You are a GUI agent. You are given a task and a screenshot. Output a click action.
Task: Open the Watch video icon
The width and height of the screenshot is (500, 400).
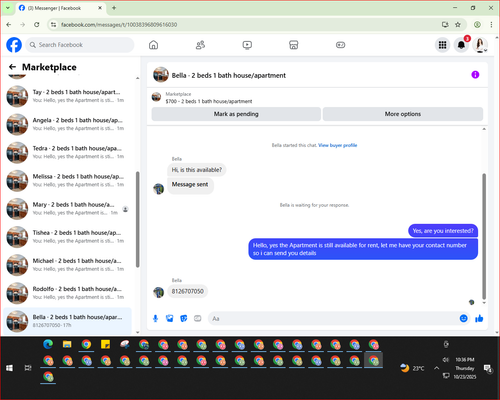pos(247,45)
